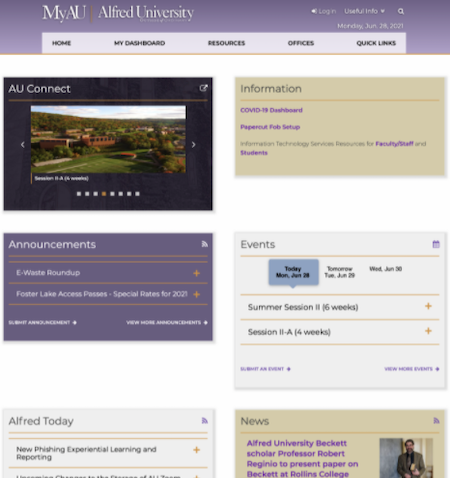
Task: Click VIEW MORE ANNOUNCEMENTS link
Action: point(167,322)
